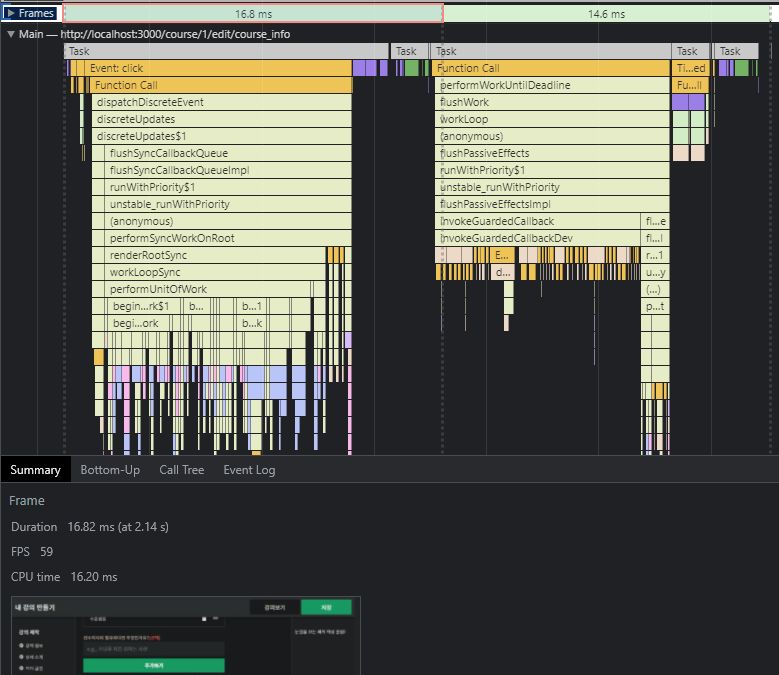This screenshot has width=779, height=675.
Task: Select the discreteUpdates$1 flame entry
Action: click(222, 136)
